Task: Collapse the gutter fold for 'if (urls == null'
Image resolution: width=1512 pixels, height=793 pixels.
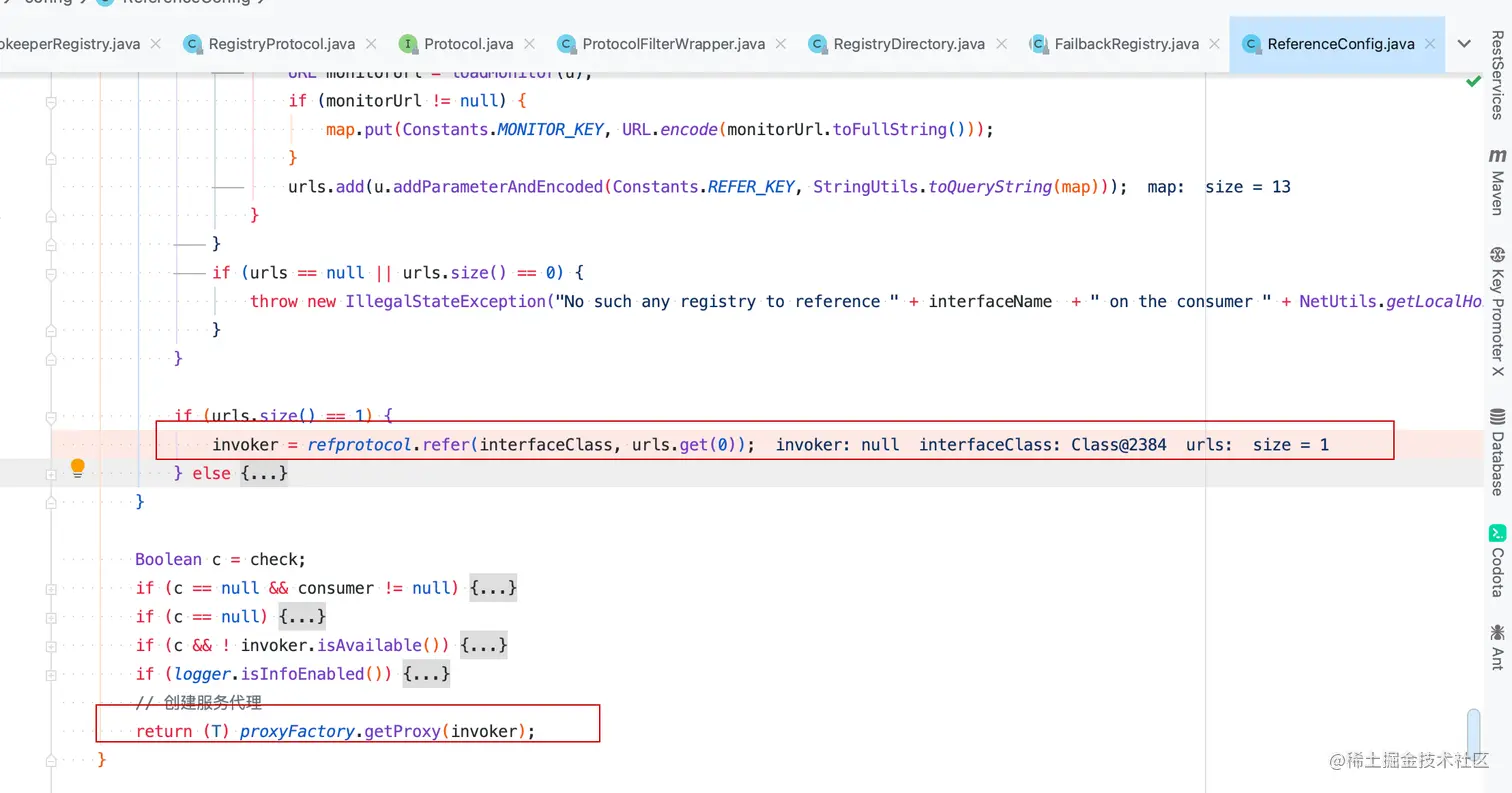Action: (x=50, y=273)
